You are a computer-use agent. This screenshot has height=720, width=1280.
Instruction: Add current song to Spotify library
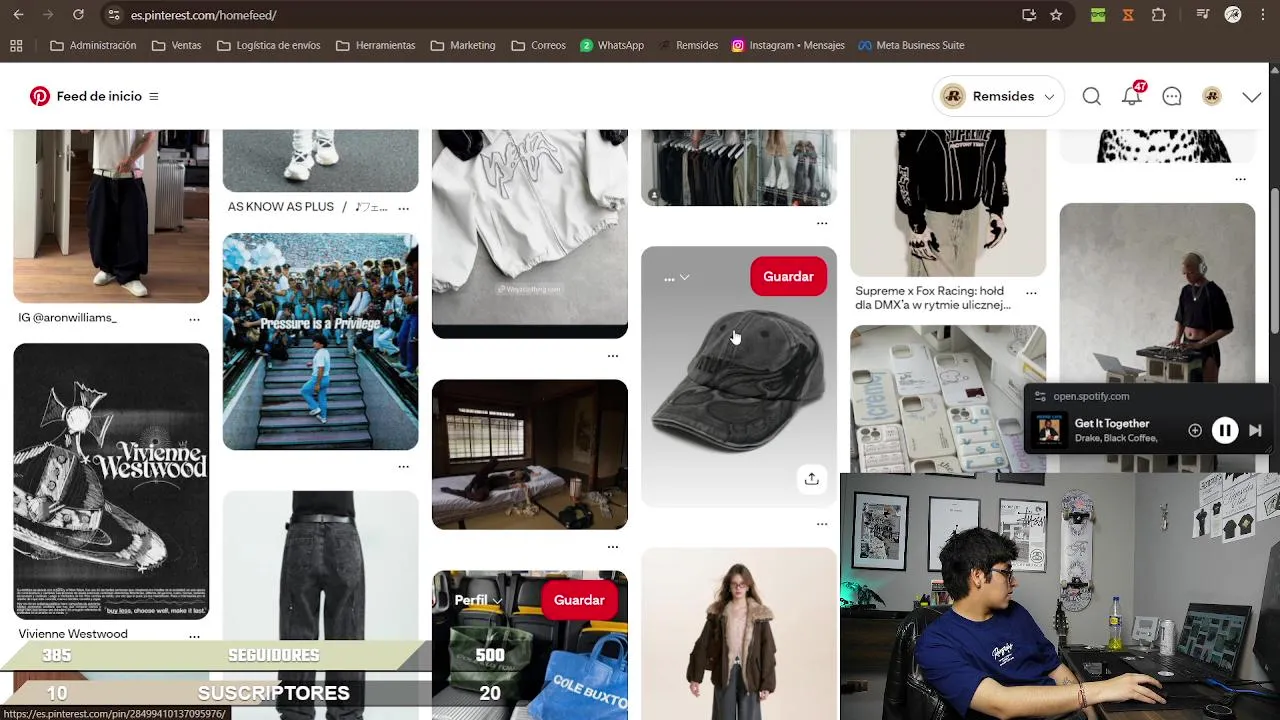coord(1195,430)
